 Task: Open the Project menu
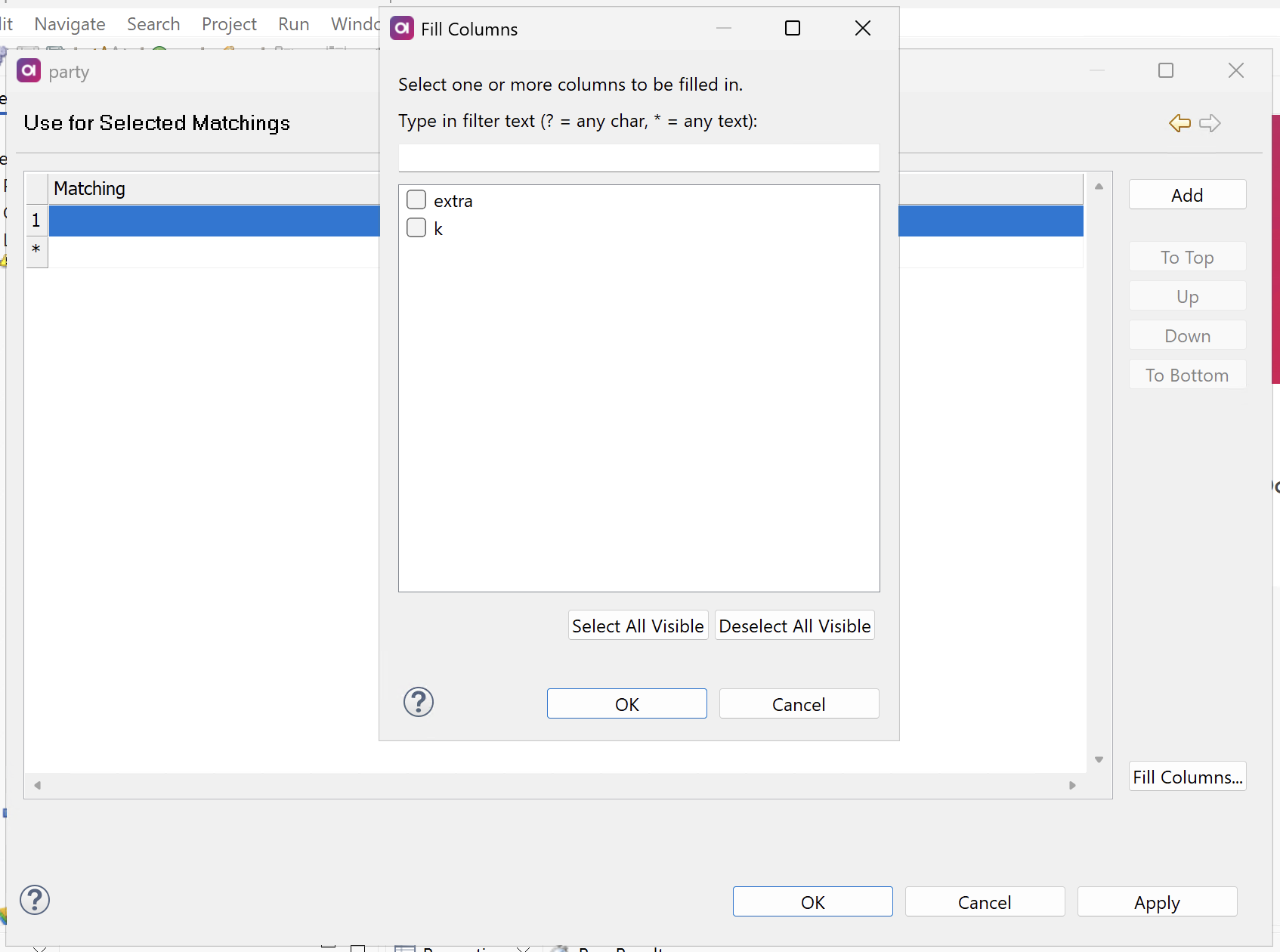229,24
